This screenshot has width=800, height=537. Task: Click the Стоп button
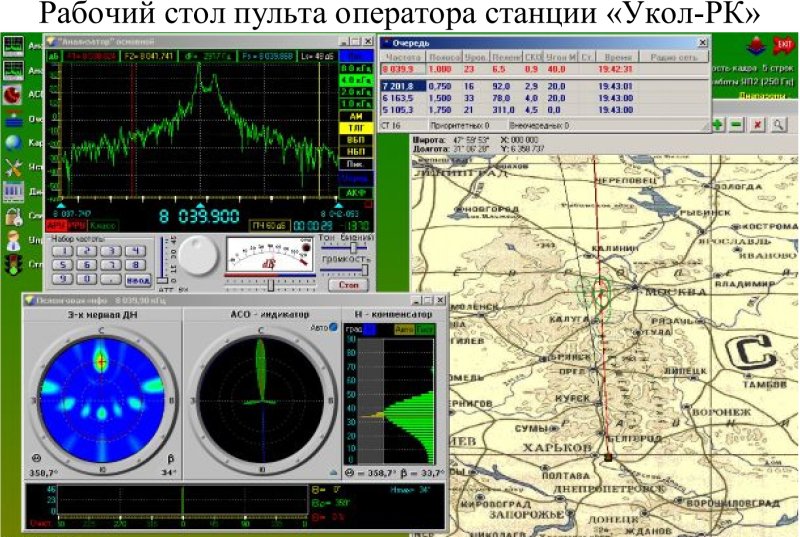pos(348,285)
